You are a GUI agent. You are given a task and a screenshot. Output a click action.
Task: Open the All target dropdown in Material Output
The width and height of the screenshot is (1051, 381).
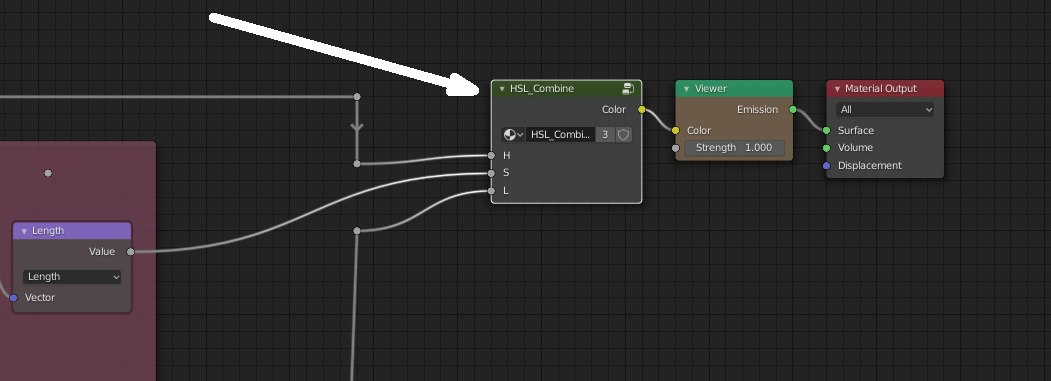885,109
